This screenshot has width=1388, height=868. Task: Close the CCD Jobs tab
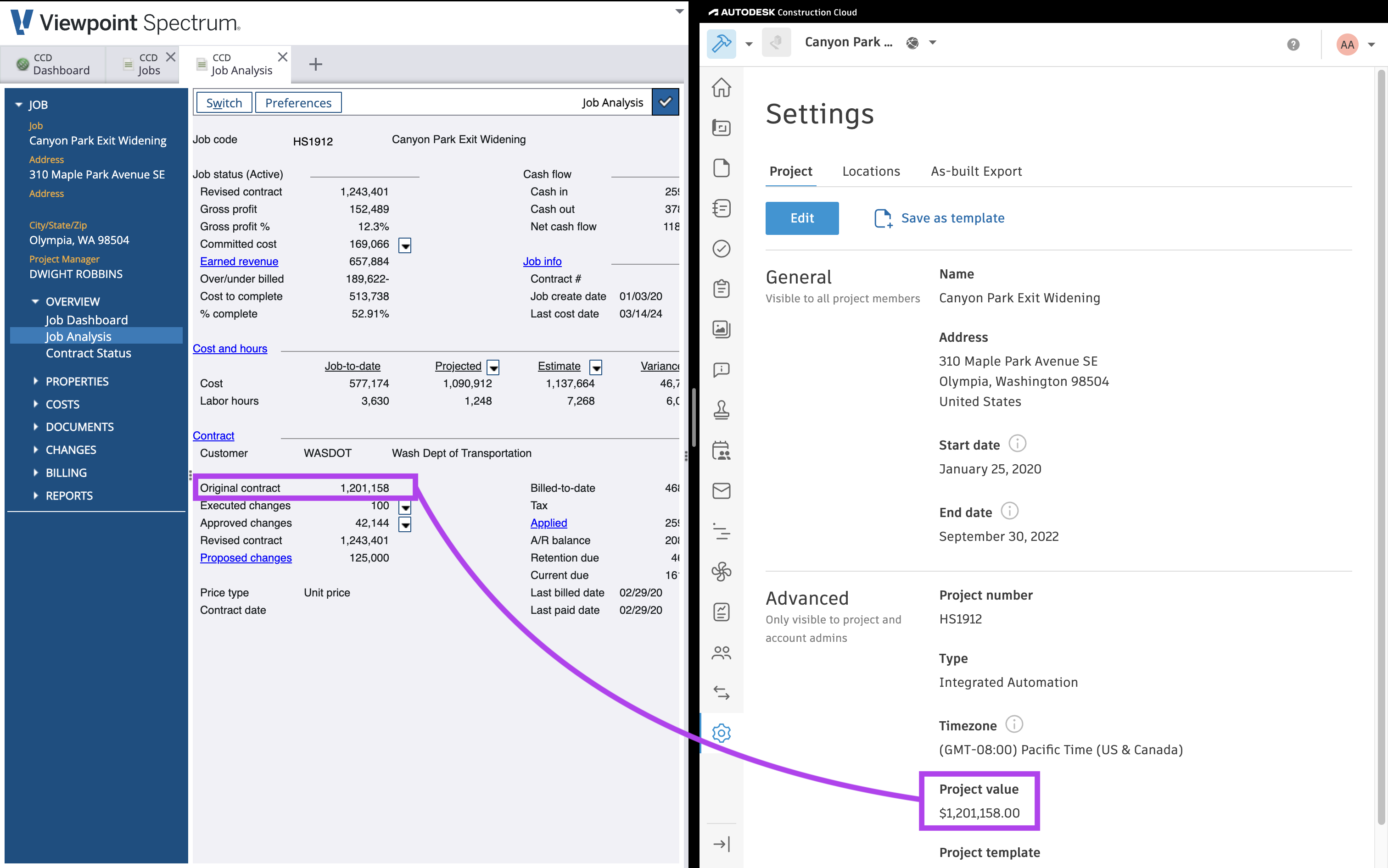click(171, 57)
